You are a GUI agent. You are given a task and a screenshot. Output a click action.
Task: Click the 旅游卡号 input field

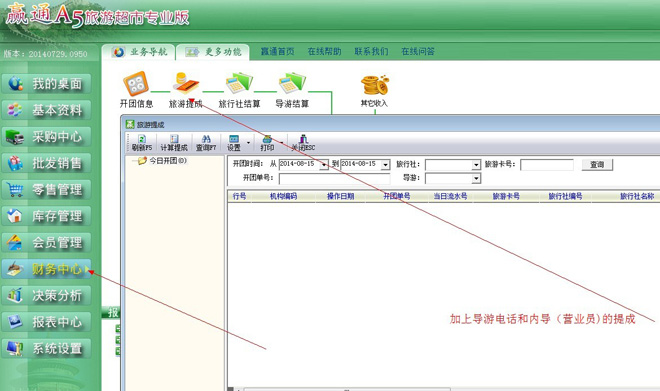[547, 165]
